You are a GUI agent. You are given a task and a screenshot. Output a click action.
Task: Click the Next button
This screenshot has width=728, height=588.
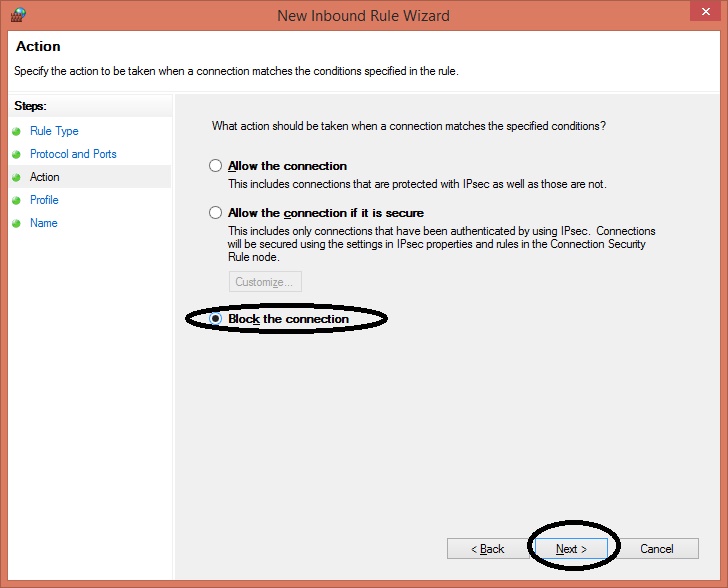pyautogui.click(x=571, y=549)
